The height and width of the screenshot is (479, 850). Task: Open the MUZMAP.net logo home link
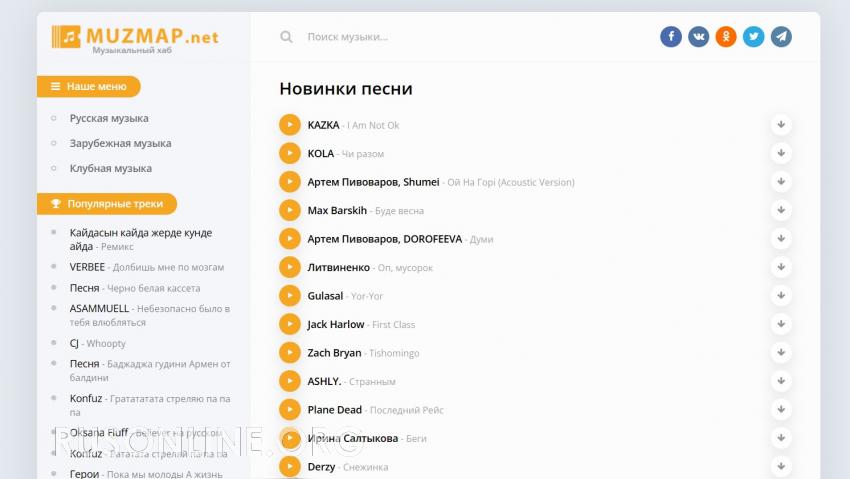135,39
